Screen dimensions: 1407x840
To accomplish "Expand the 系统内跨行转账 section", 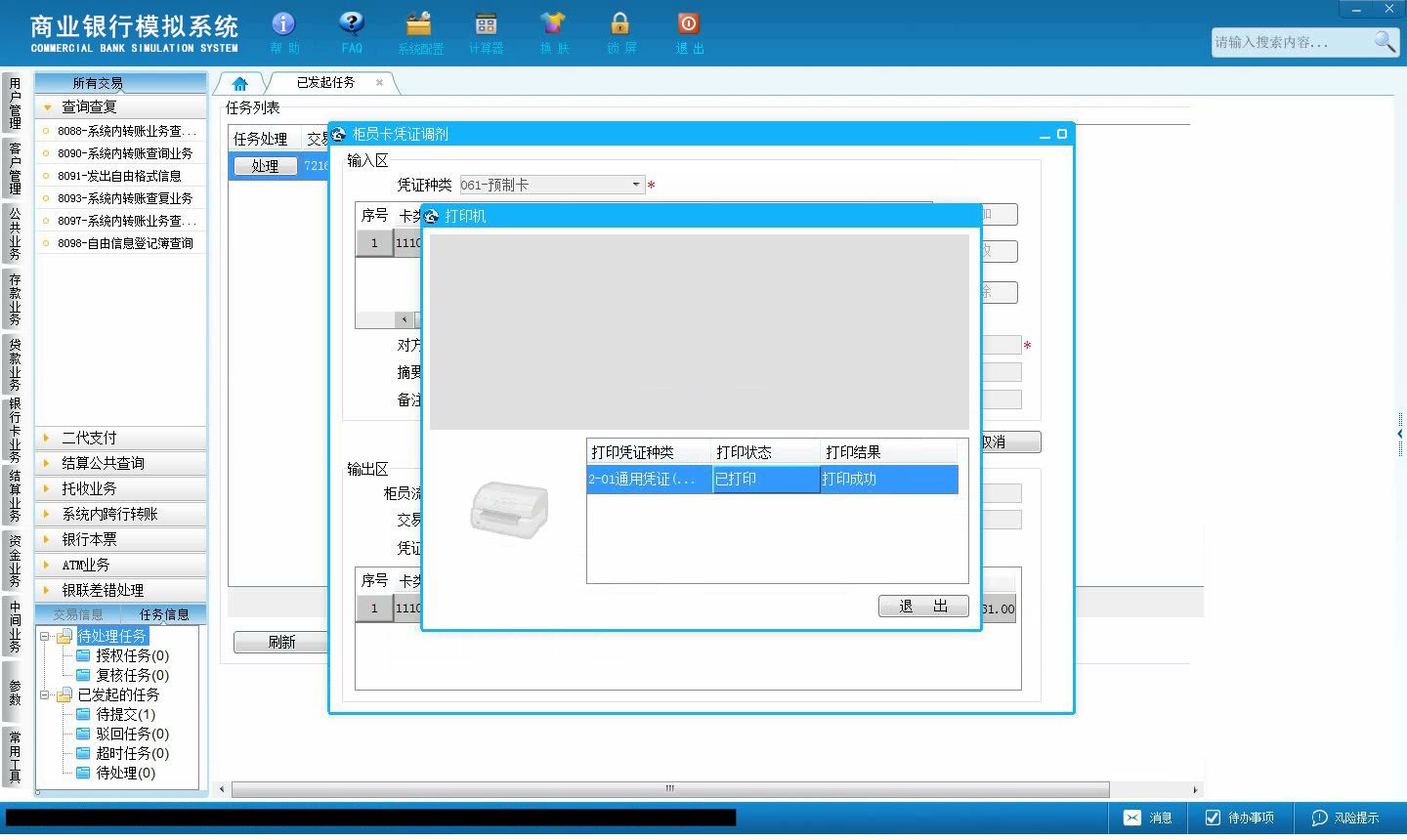I will coord(121,514).
